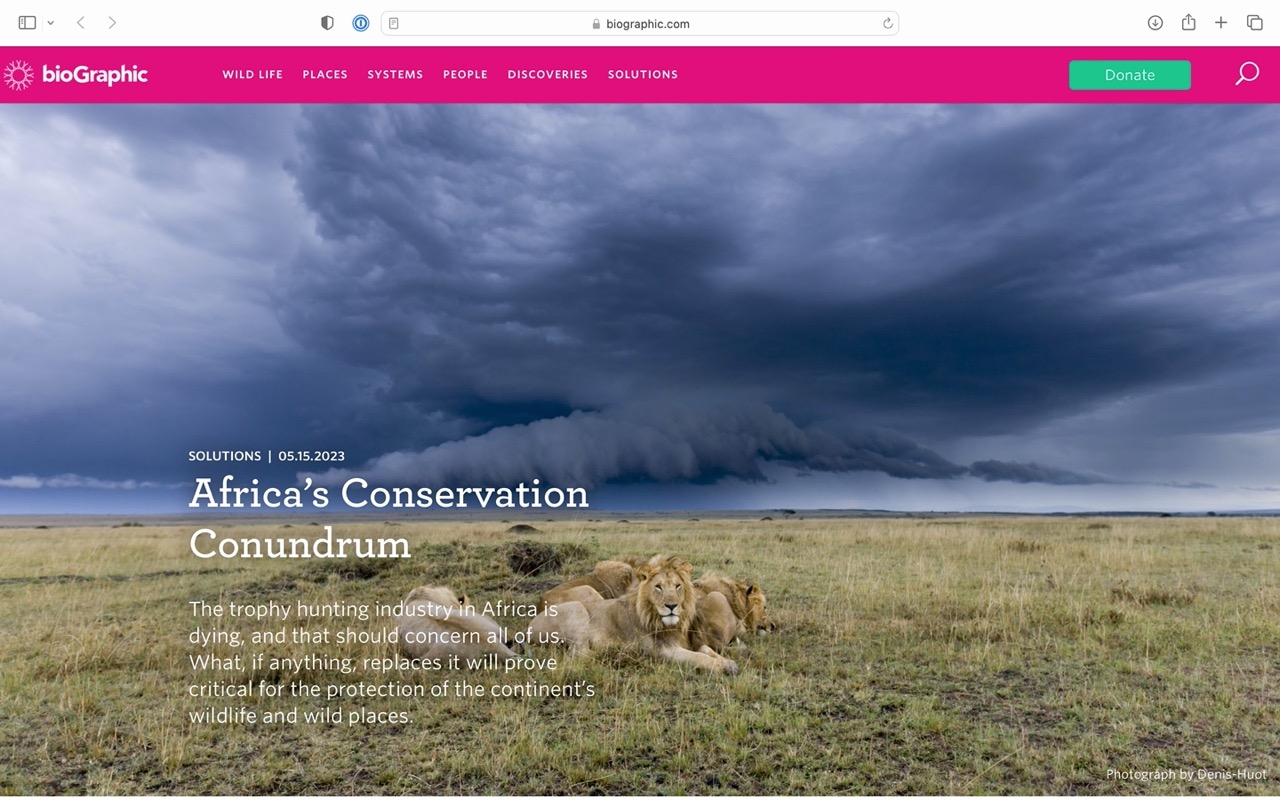Click the bioGraphic logo
The height and width of the screenshot is (800, 1280).
coord(76,75)
